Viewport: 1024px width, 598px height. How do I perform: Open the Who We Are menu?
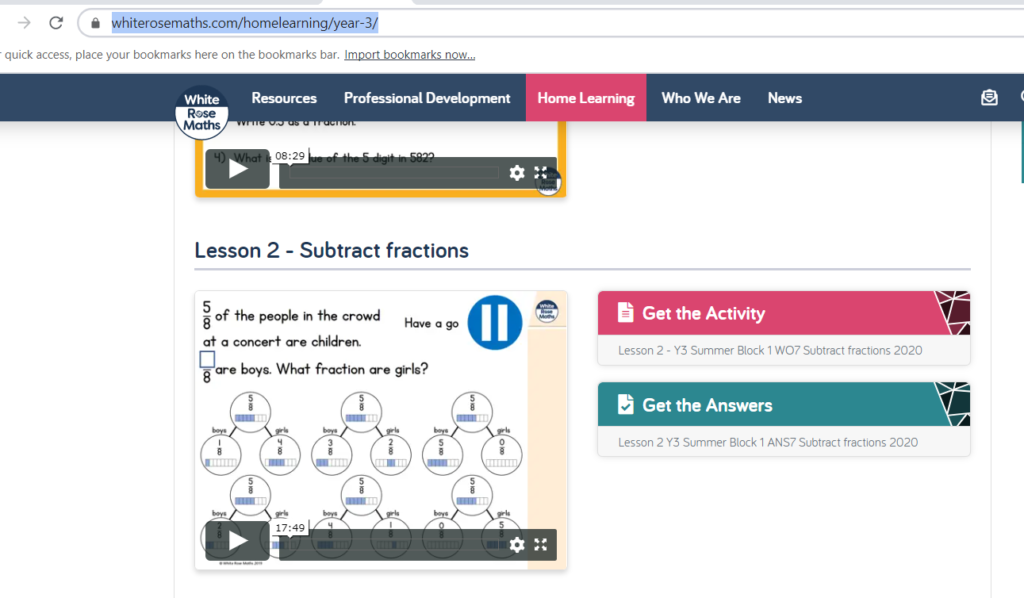[701, 98]
